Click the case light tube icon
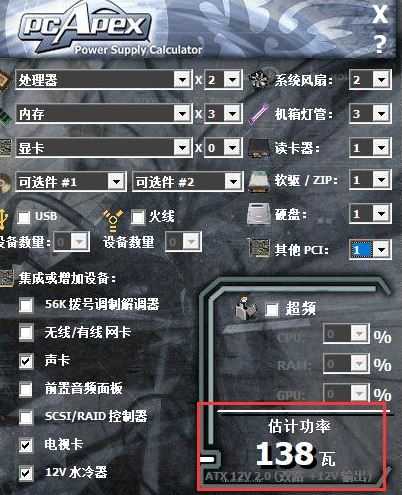The width and height of the screenshot is (402, 495). point(258,114)
